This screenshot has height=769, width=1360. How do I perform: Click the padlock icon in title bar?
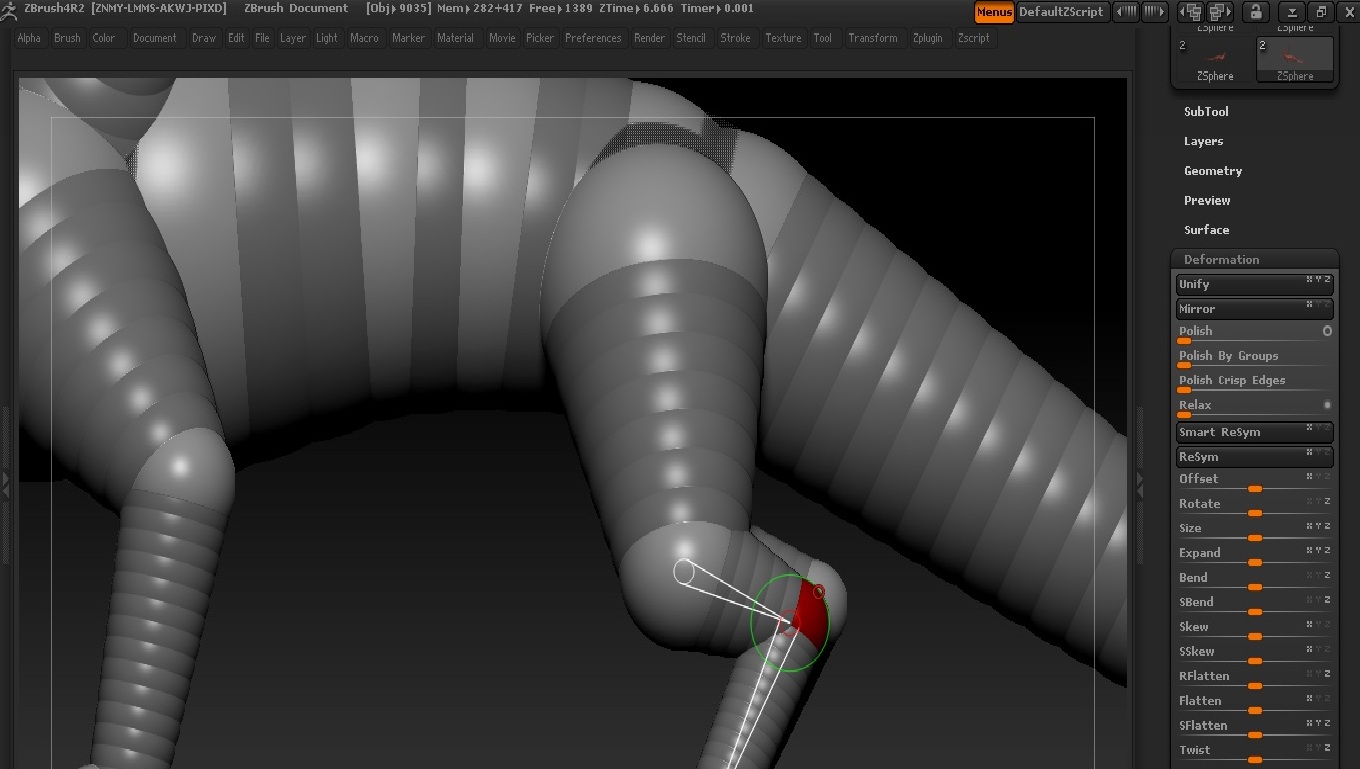pyautogui.click(x=1255, y=12)
